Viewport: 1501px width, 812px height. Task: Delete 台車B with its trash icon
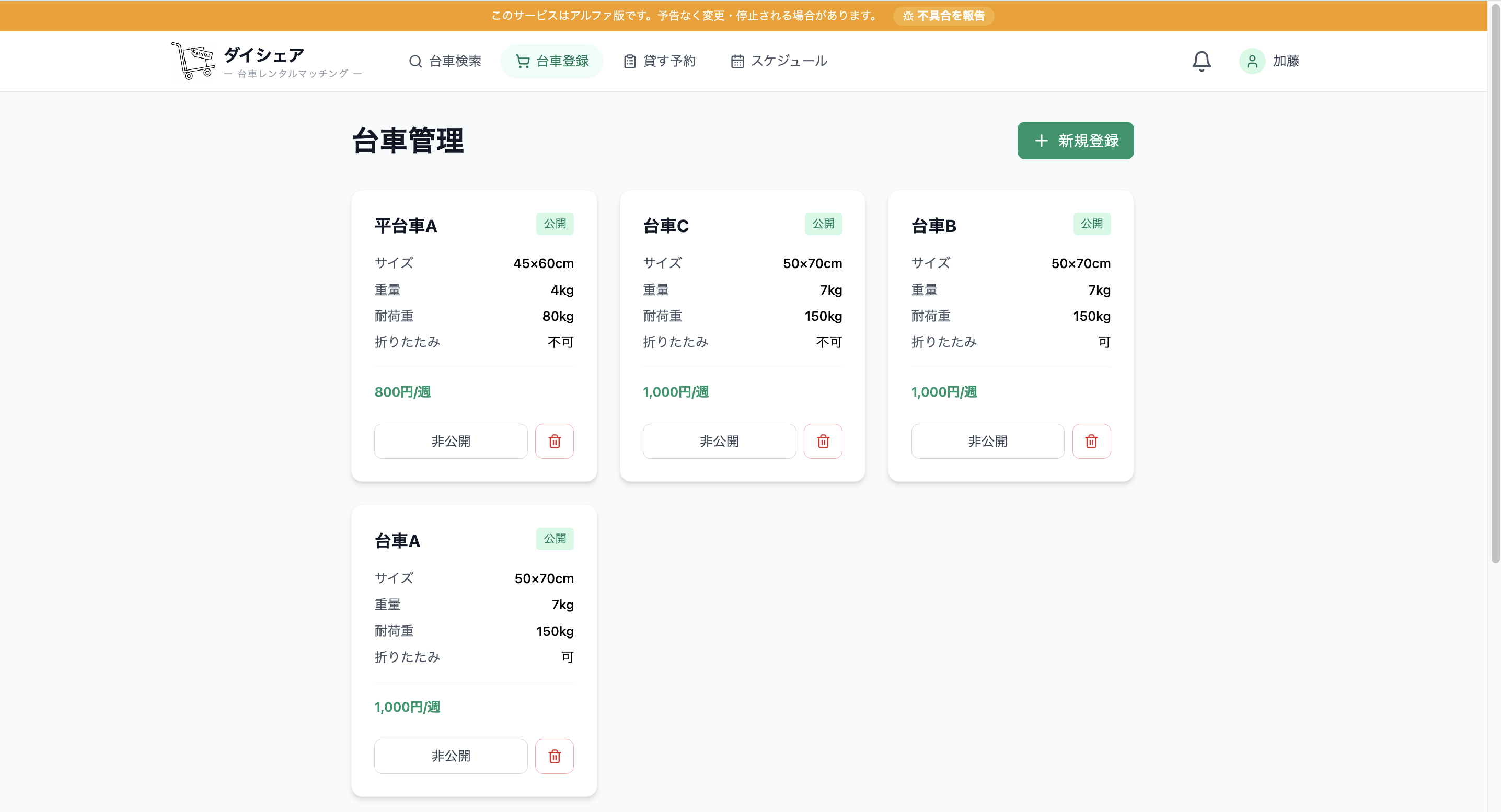pos(1091,441)
